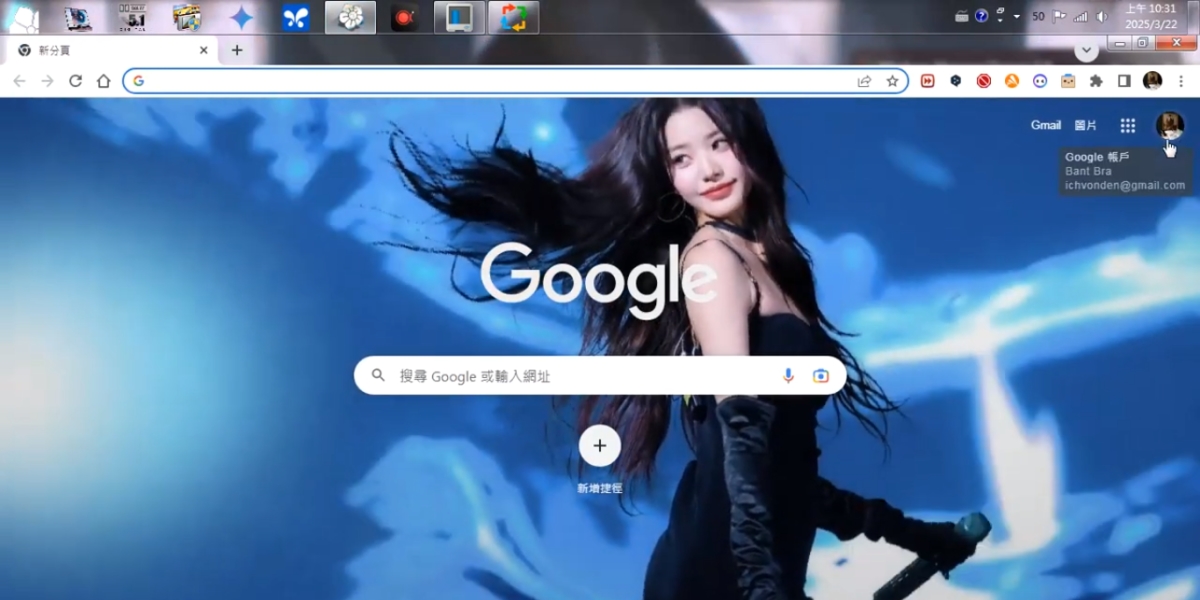Open the 圖片 images link

pyautogui.click(x=1085, y=125)
